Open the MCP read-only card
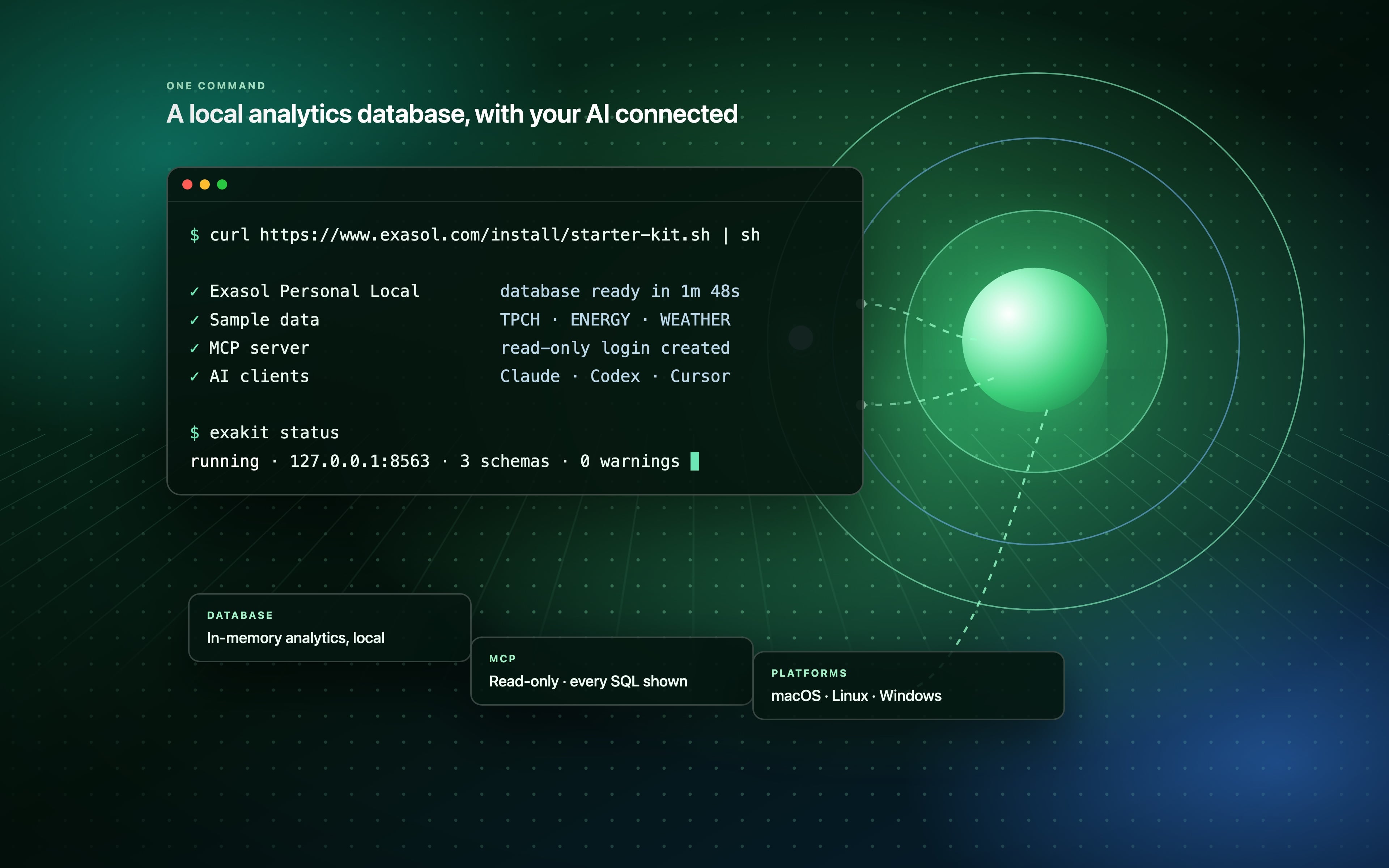Viewport: 1389px width, 868px height. click(612, 671)
